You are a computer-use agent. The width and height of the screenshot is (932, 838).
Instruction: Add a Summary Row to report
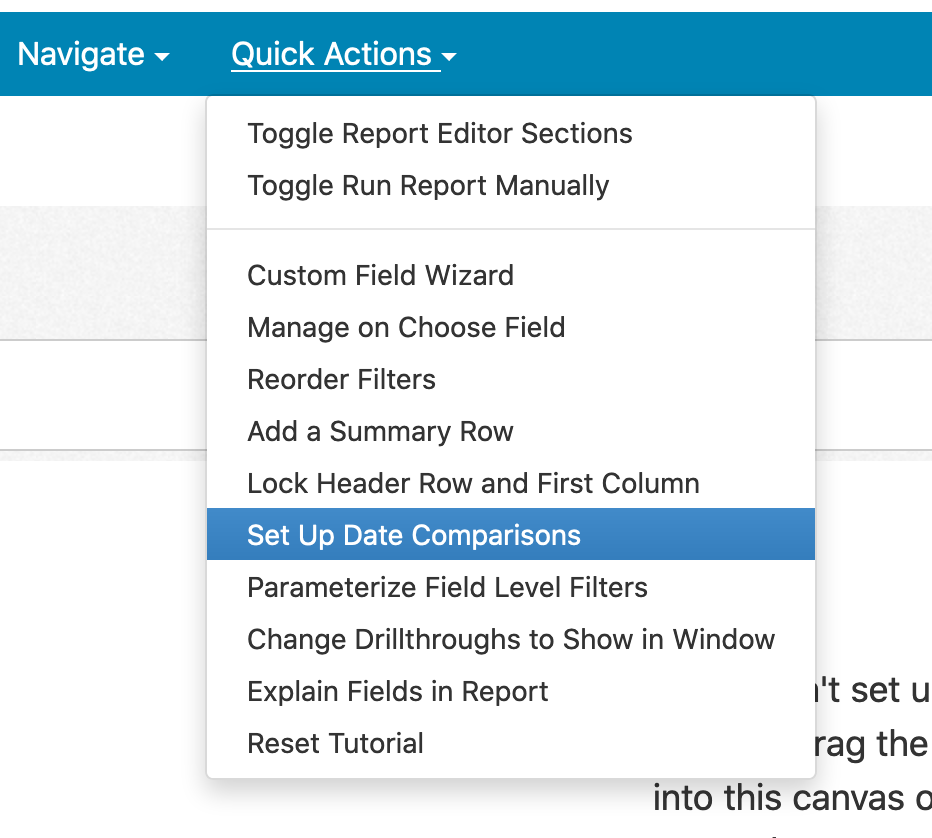pos(380,432)
